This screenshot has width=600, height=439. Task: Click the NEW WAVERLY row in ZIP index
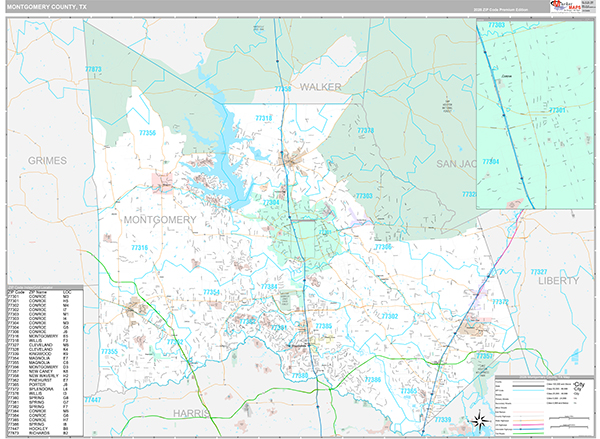point(39,375)
